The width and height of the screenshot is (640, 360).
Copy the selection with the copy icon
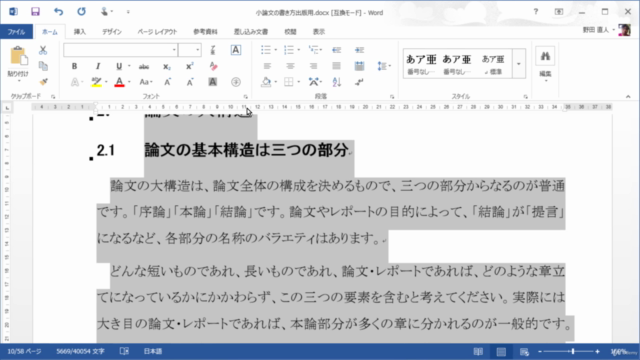pyautogui.click(x=43, y=66)
